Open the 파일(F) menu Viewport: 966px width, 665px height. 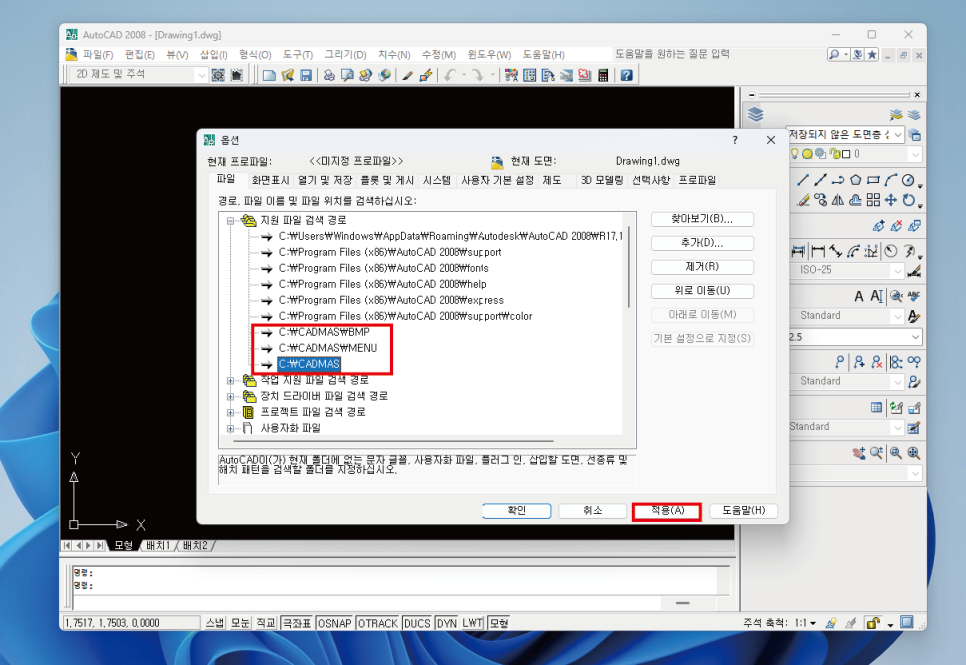[x=98, y=55]
